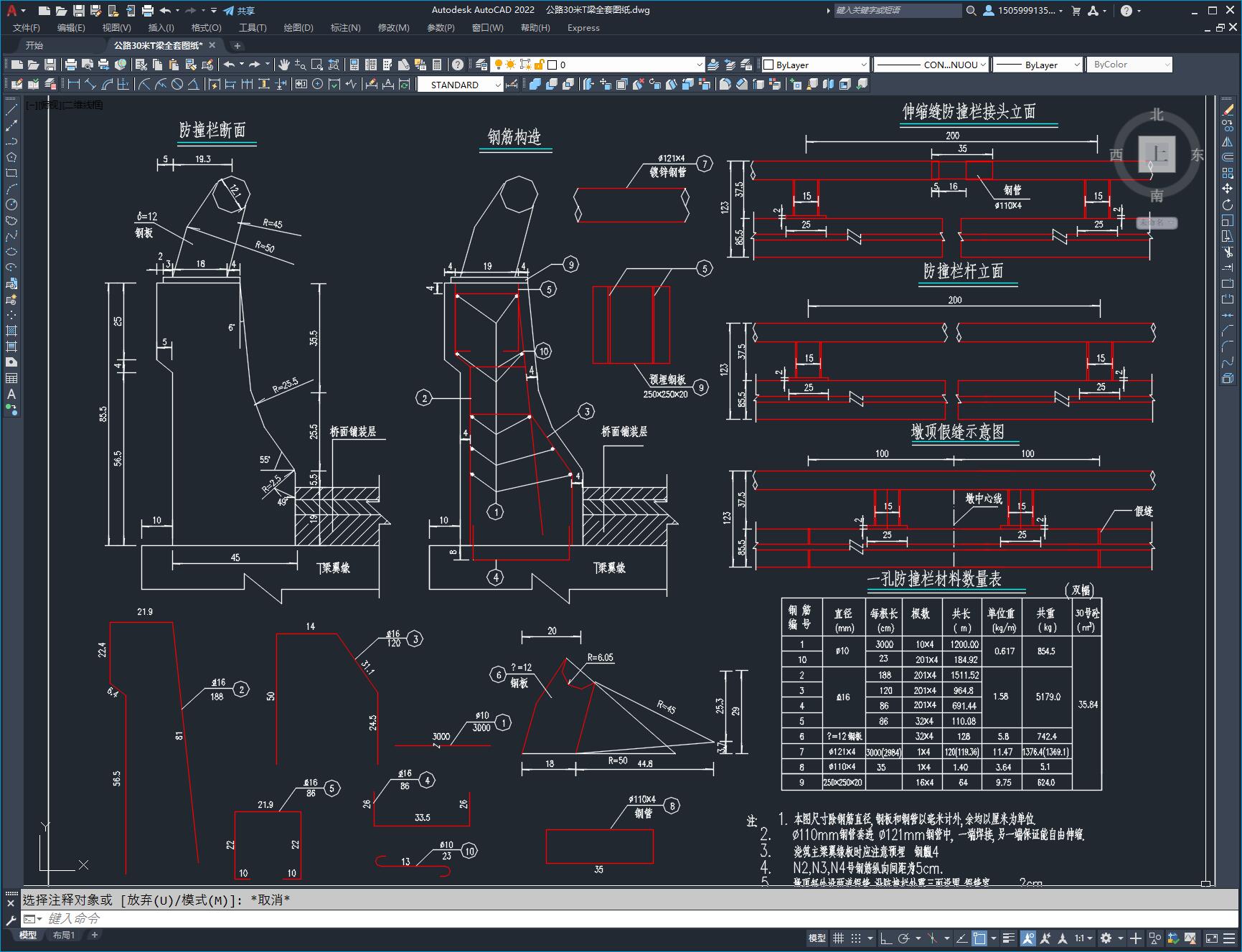Toggle object snap in status bar
The height and width of the screenshot is (952, 1242).
click(979, 938)
